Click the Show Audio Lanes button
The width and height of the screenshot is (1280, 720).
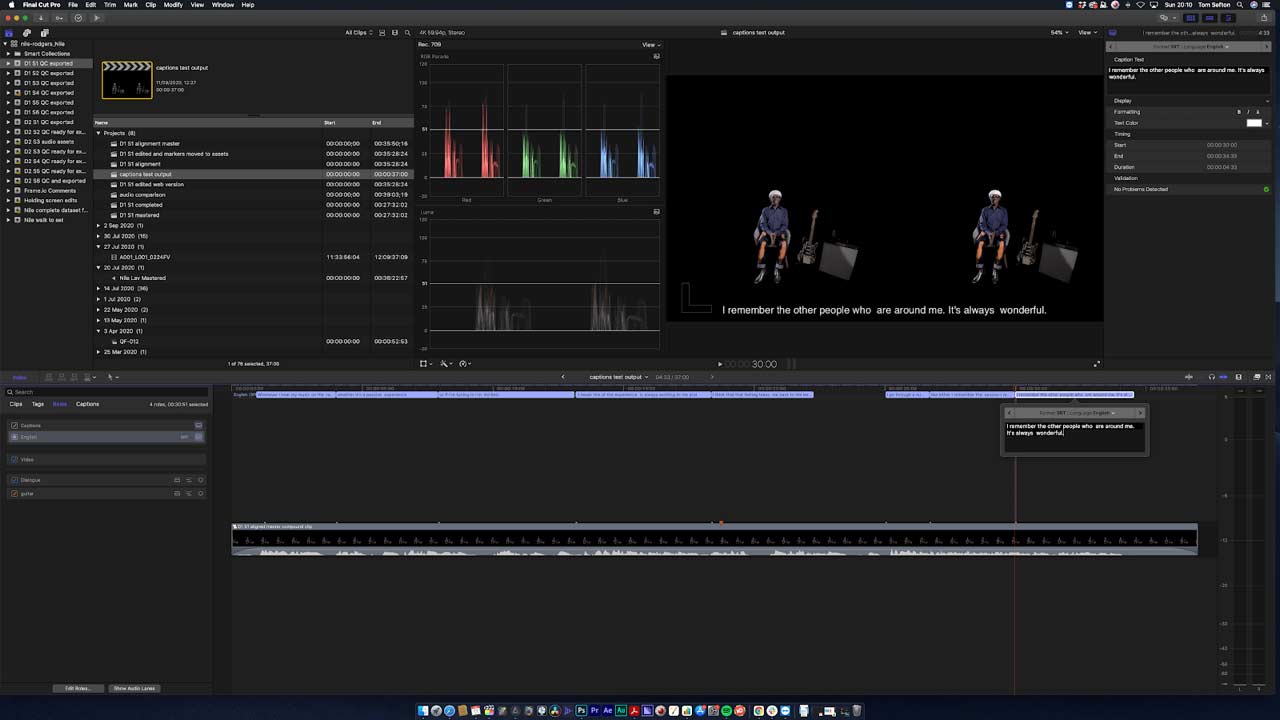134,688
